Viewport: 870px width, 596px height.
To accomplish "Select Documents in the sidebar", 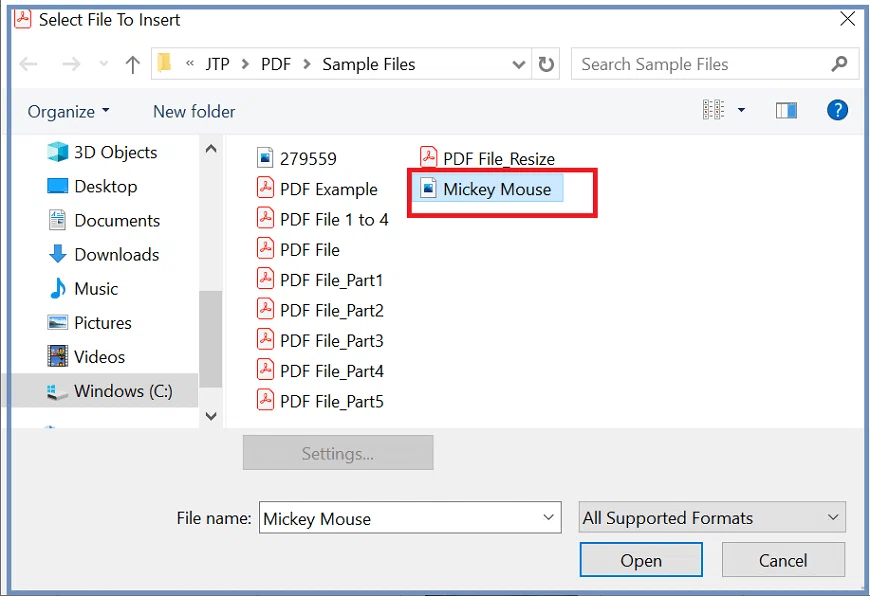I will 104,220.
